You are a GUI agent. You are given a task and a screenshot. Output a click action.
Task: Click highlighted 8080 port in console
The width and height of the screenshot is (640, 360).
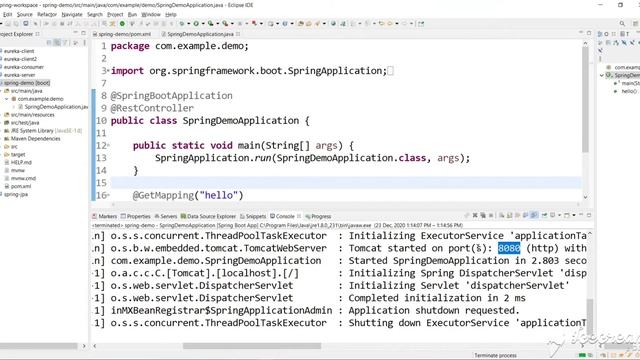pos(509,248)
